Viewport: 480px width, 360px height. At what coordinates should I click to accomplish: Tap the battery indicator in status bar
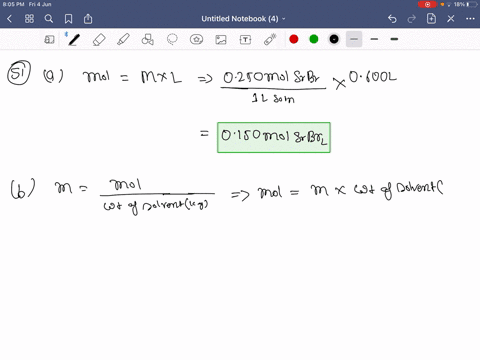pos(472,4)
